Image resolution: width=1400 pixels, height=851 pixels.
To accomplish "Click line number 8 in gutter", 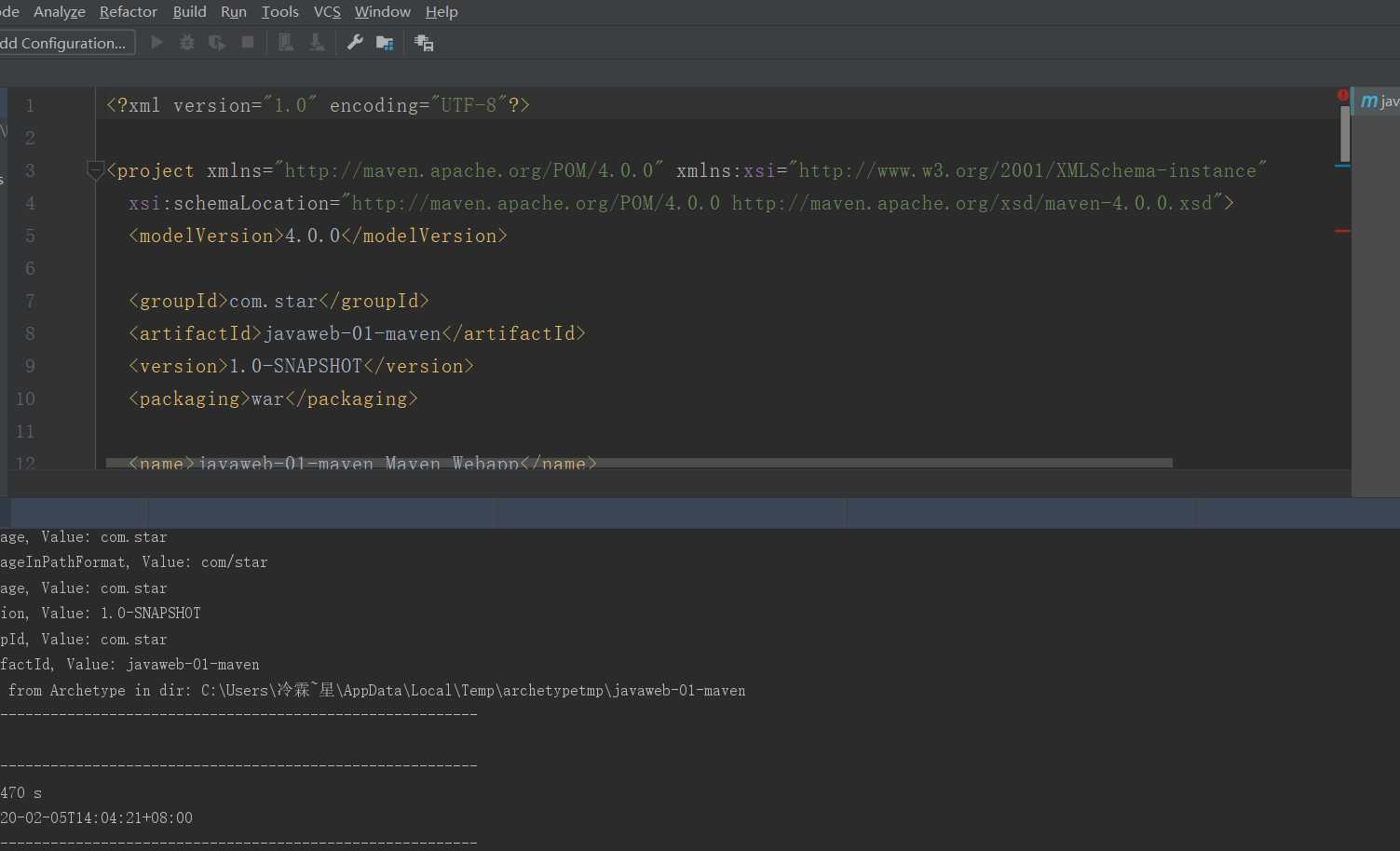I will tap(30, 333).
